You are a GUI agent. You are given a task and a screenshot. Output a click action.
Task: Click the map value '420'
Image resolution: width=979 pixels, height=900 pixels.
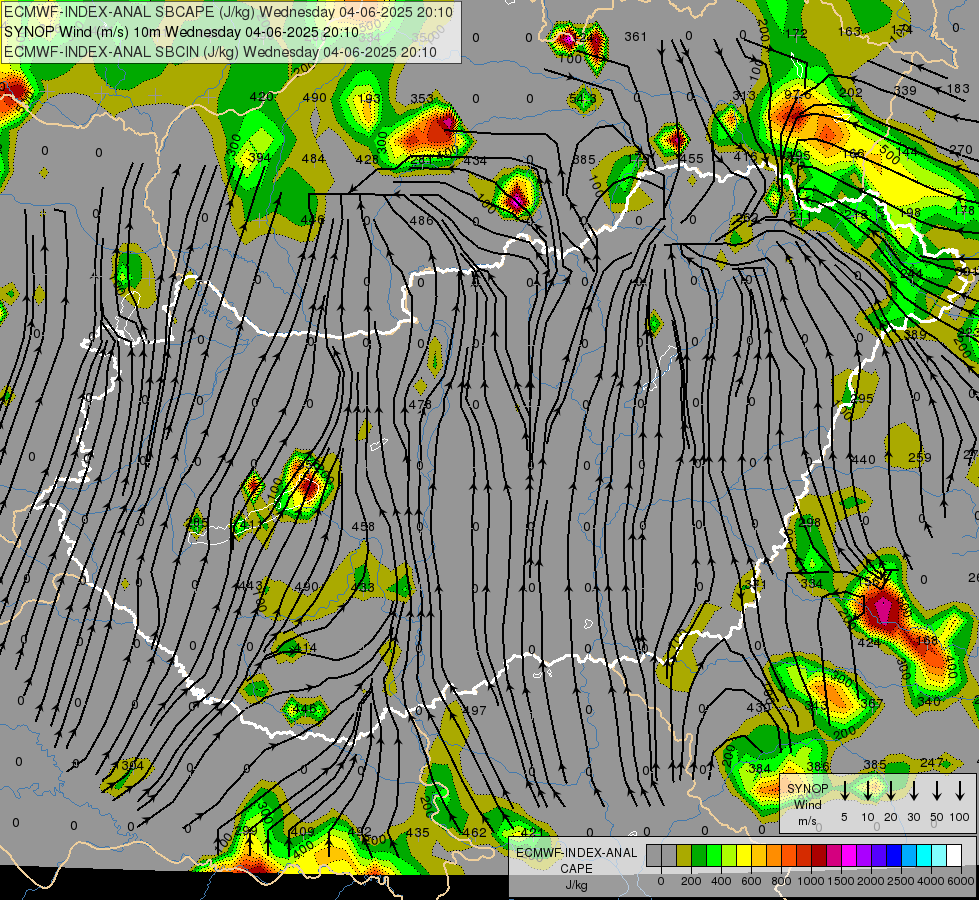pos(261,96)
